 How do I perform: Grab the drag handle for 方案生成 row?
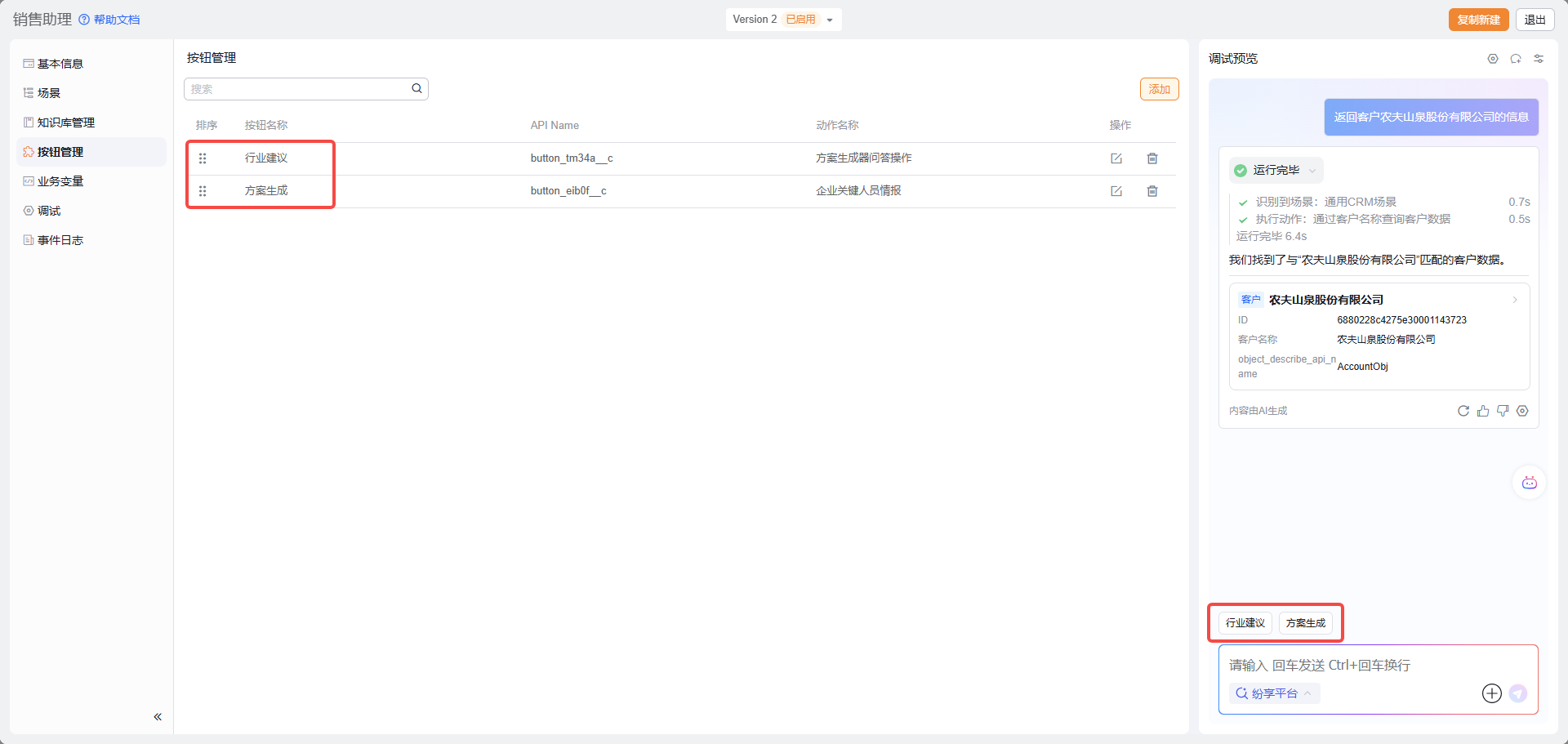coord(203,191)
